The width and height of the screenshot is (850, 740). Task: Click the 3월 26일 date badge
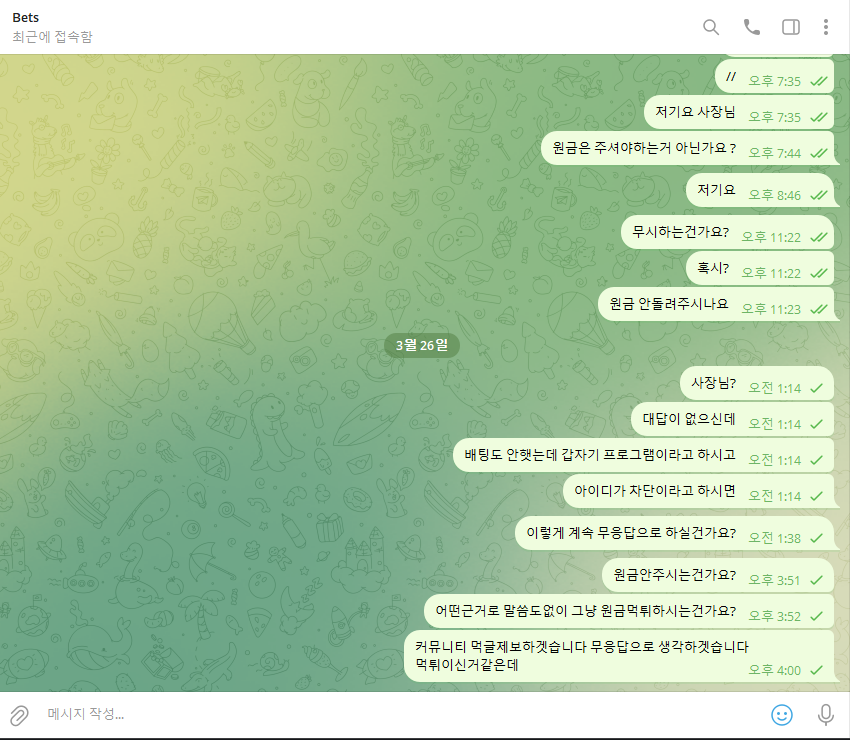pyautogui.click(x=421, y=345)
